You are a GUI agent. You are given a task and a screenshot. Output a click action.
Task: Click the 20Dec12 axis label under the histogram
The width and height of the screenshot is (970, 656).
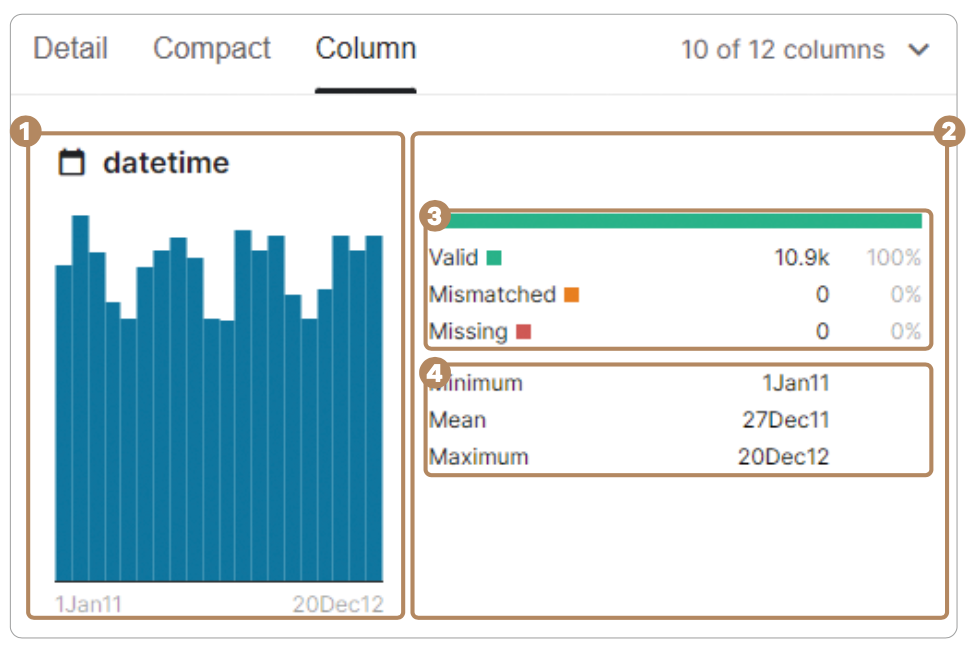pyautogui.click(x=338, y=604)
